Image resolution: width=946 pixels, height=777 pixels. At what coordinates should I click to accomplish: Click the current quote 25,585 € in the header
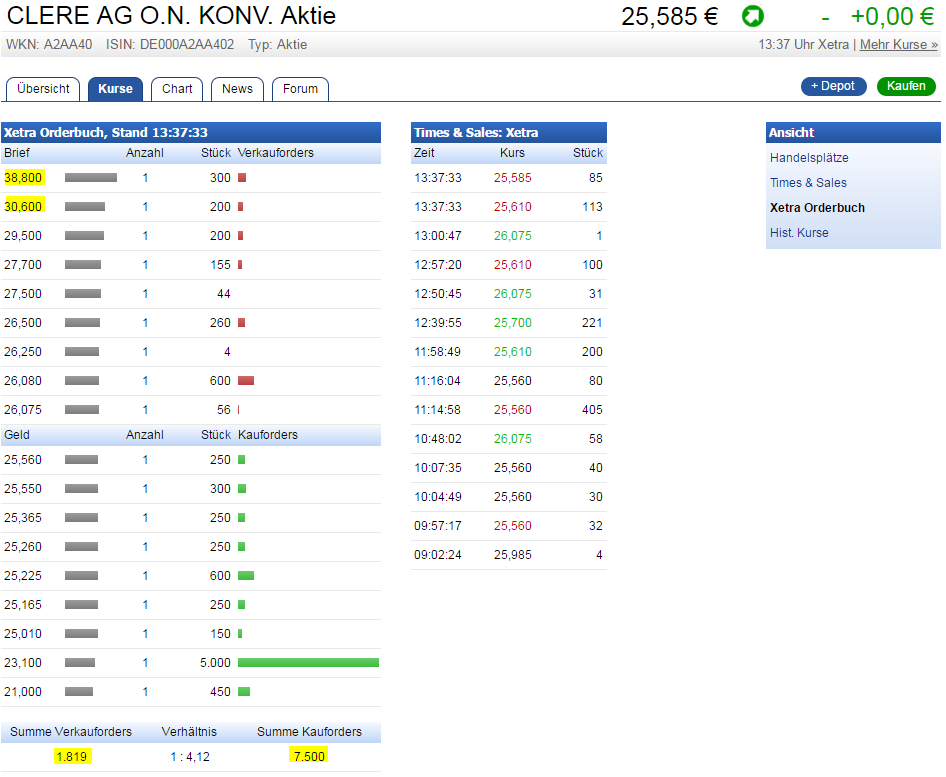point(670,16)
